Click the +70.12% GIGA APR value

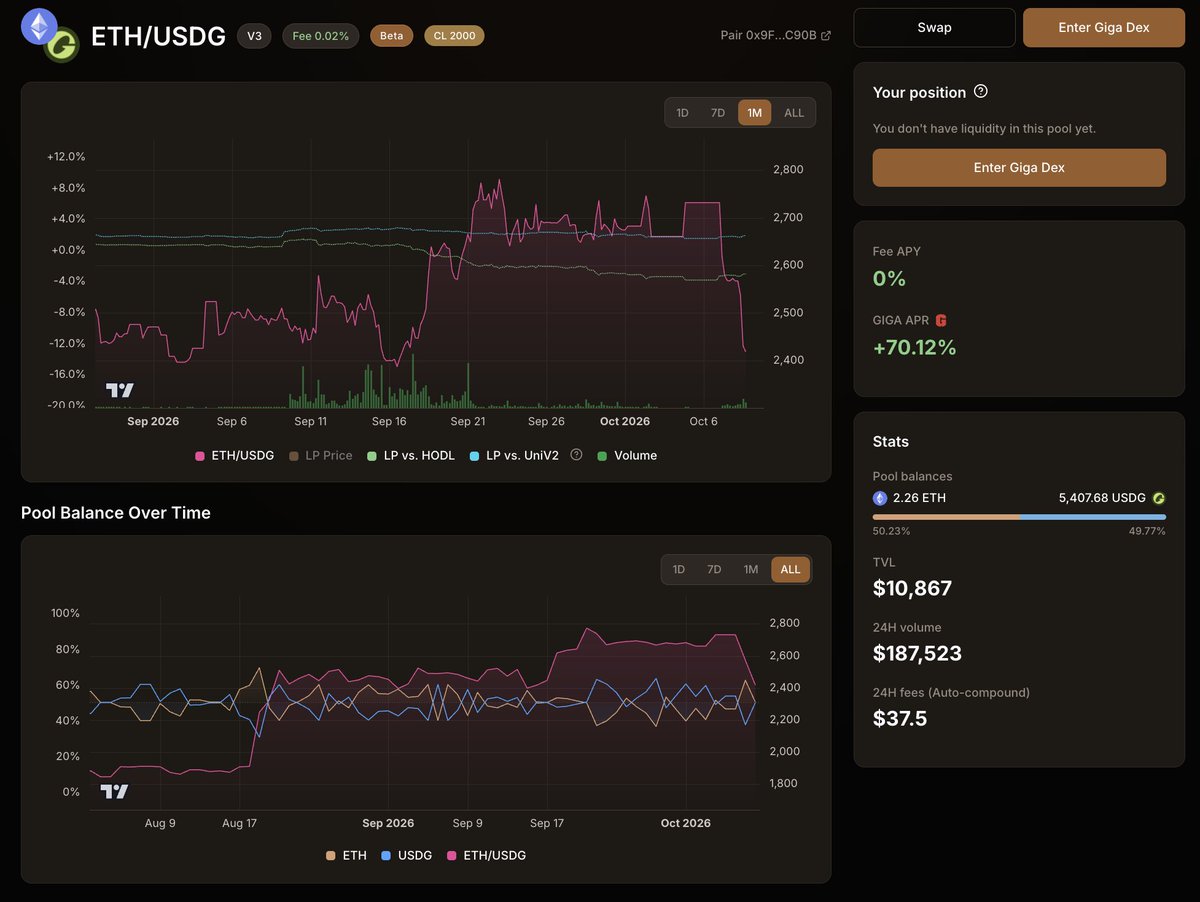915,347
